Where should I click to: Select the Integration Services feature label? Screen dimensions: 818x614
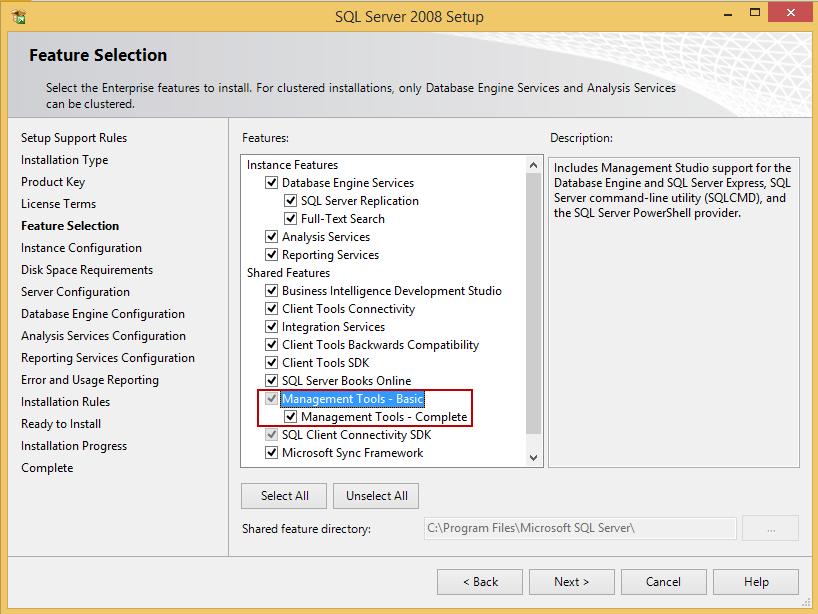(x=333, y=327)
